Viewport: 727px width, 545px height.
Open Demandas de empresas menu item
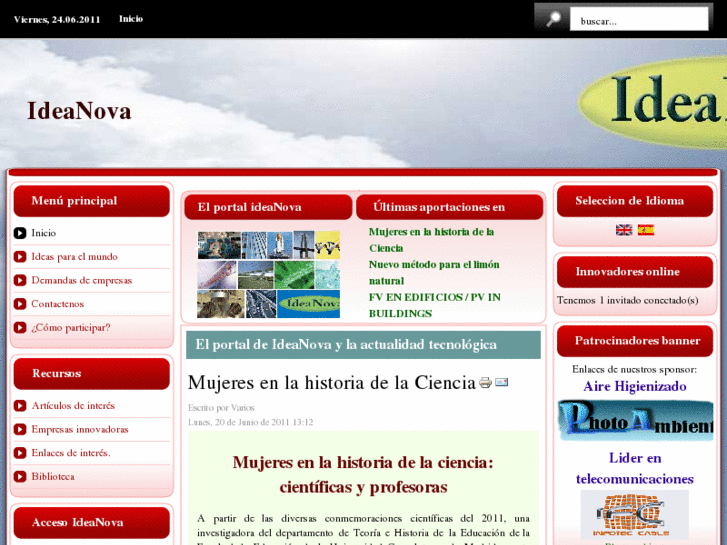click(82, 280)
